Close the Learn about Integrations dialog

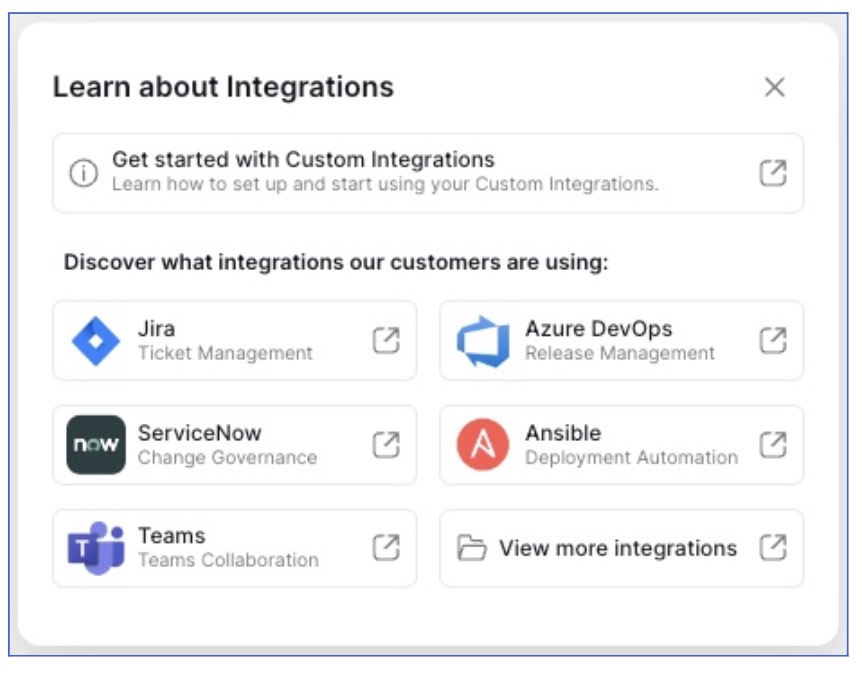tap(774, 87)
